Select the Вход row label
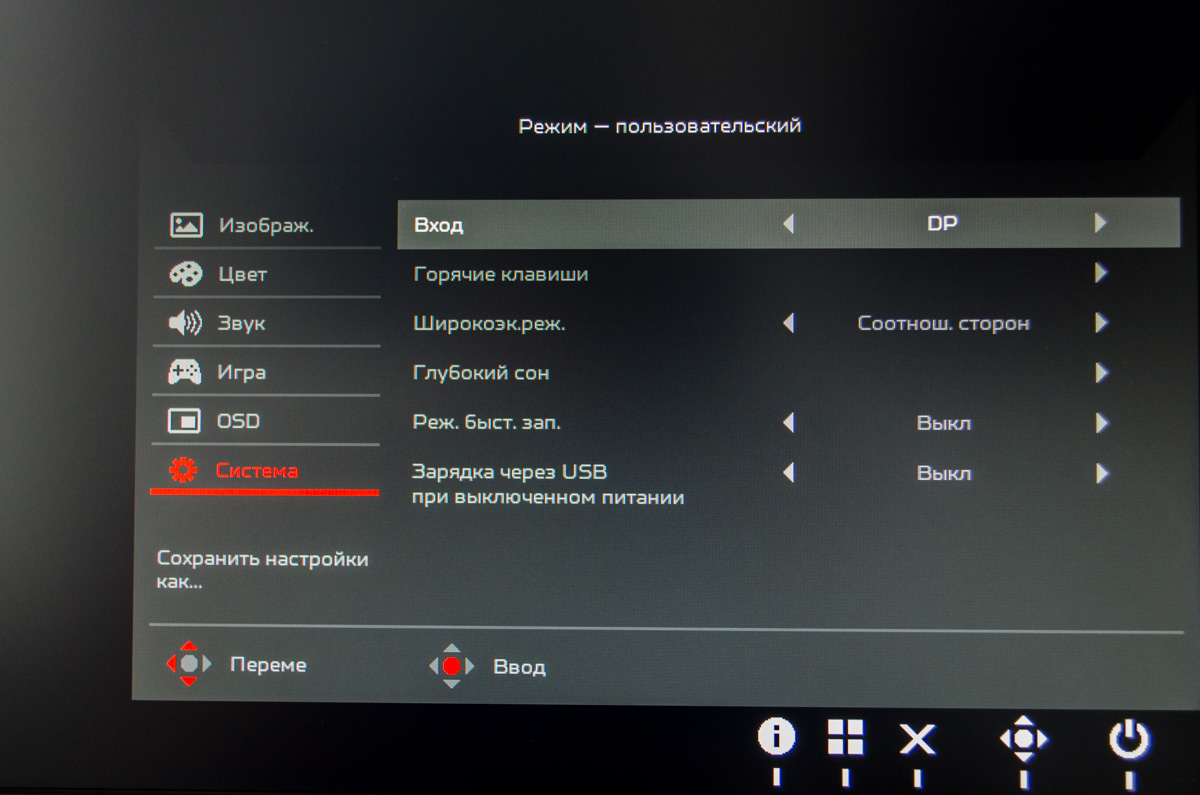Screen dimensions: 1200x795 click(x=438, y=225)
